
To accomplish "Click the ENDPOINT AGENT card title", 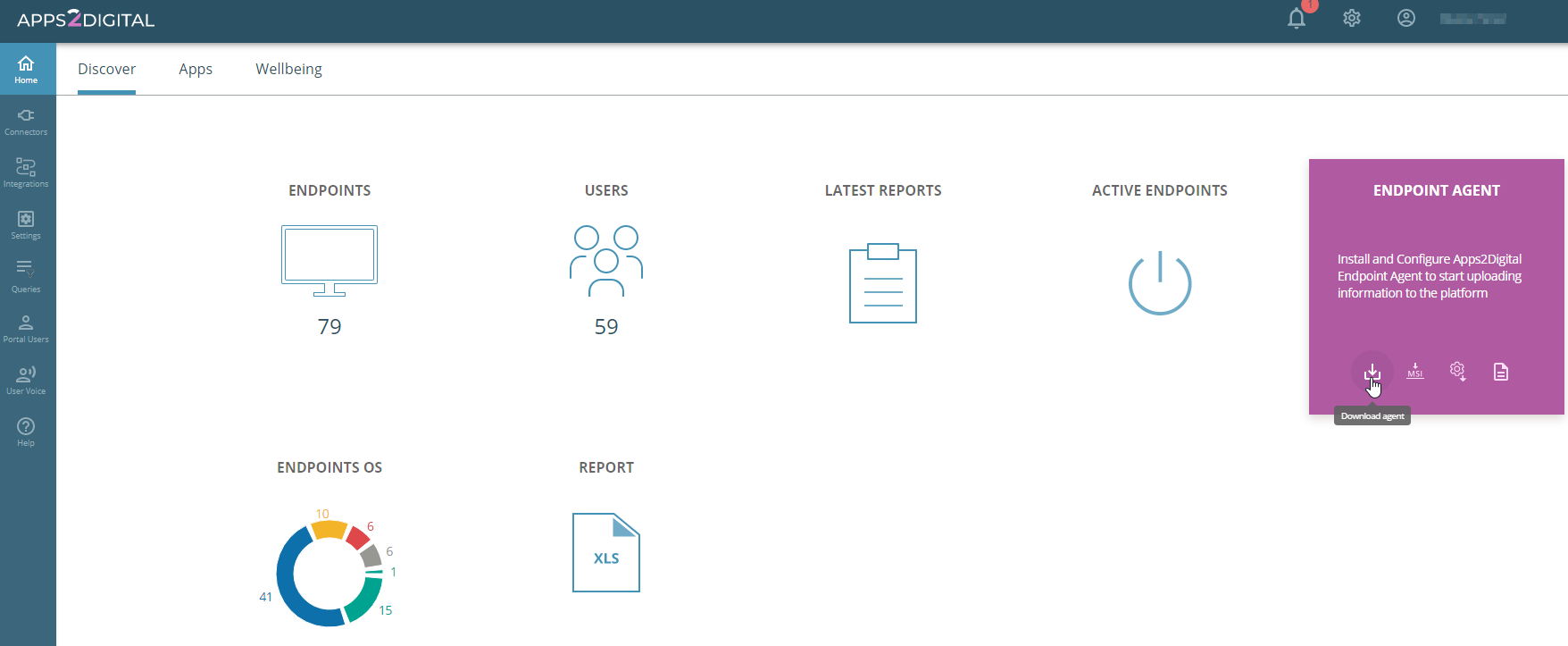I will [1437, 190].
